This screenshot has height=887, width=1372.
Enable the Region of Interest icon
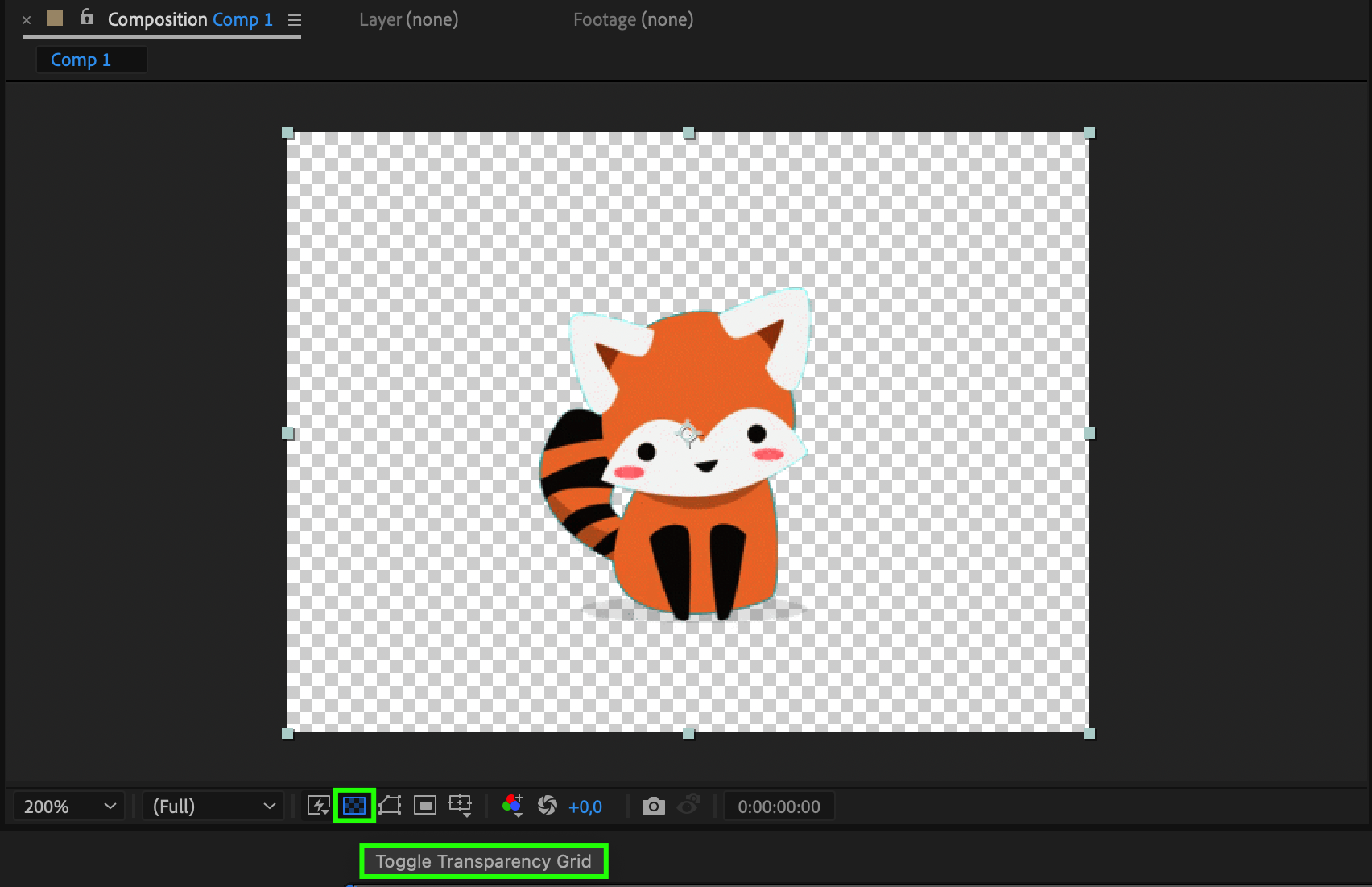425,806
